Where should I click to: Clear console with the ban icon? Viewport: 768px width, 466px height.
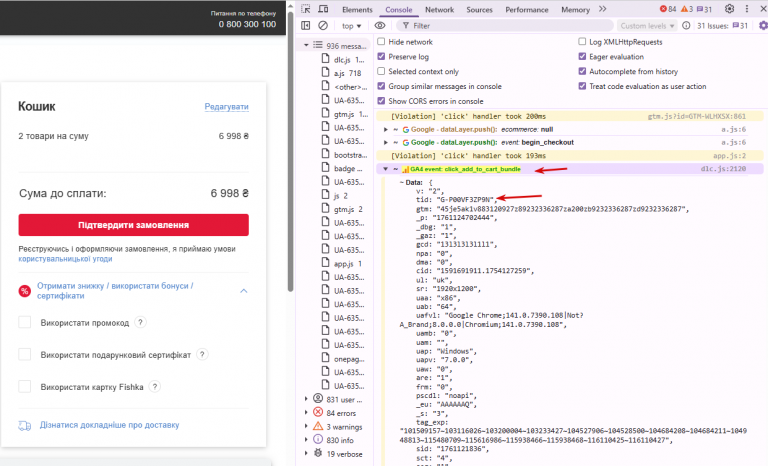[323, 25]
